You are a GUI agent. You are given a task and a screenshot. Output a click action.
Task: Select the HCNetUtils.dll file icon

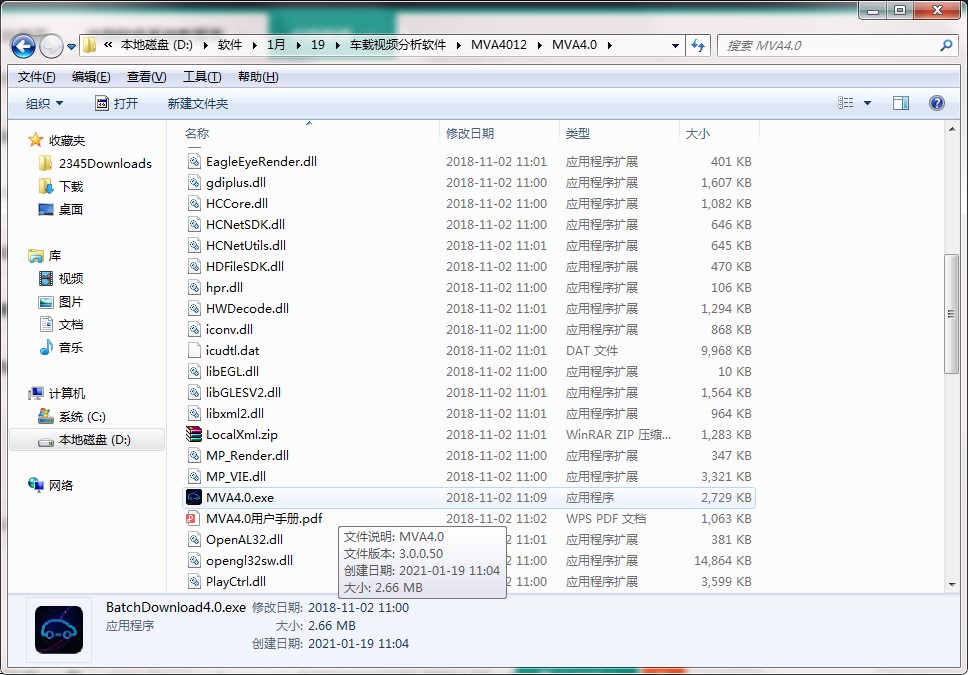194,245
